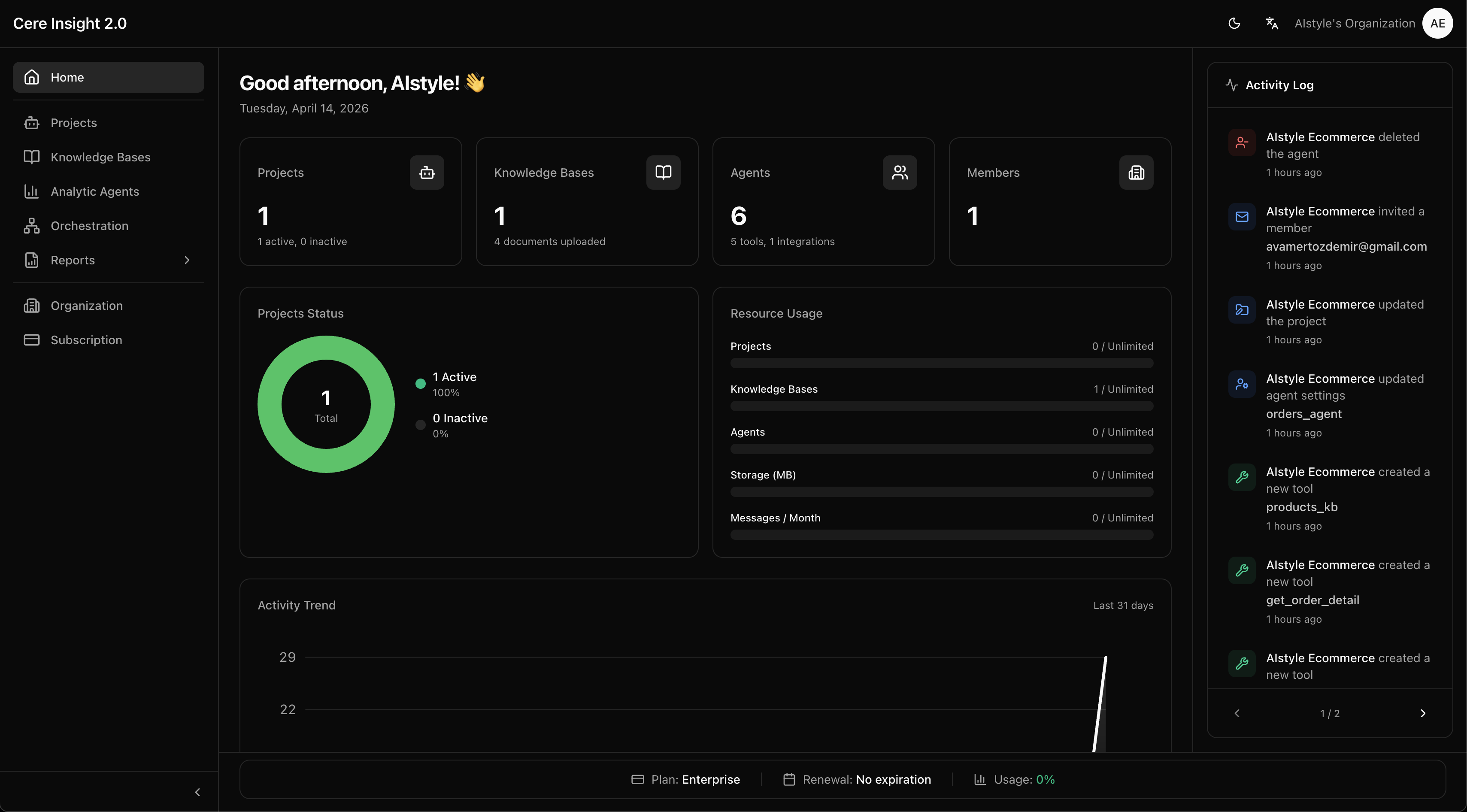Select the moon icon to toggle dark mode
The image size is (1467, 812).
tap(1234, 23)
